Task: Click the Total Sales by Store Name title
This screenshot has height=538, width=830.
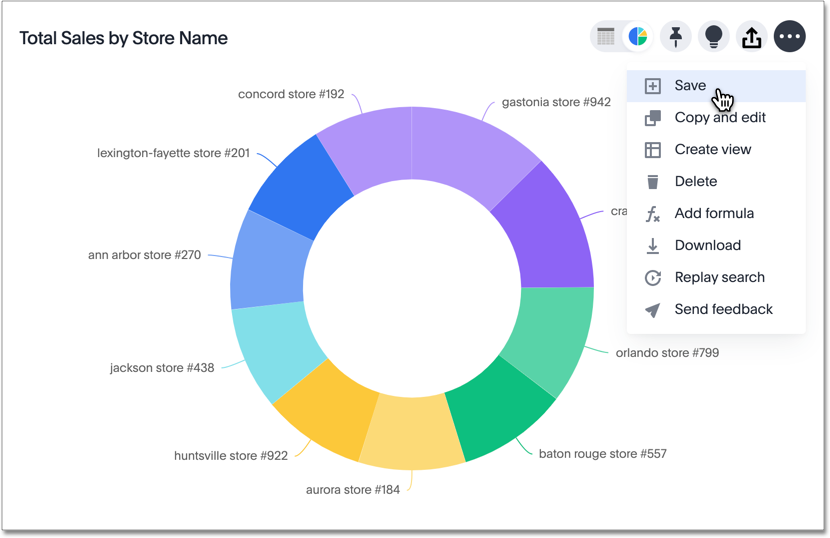Action: point(124,38)
